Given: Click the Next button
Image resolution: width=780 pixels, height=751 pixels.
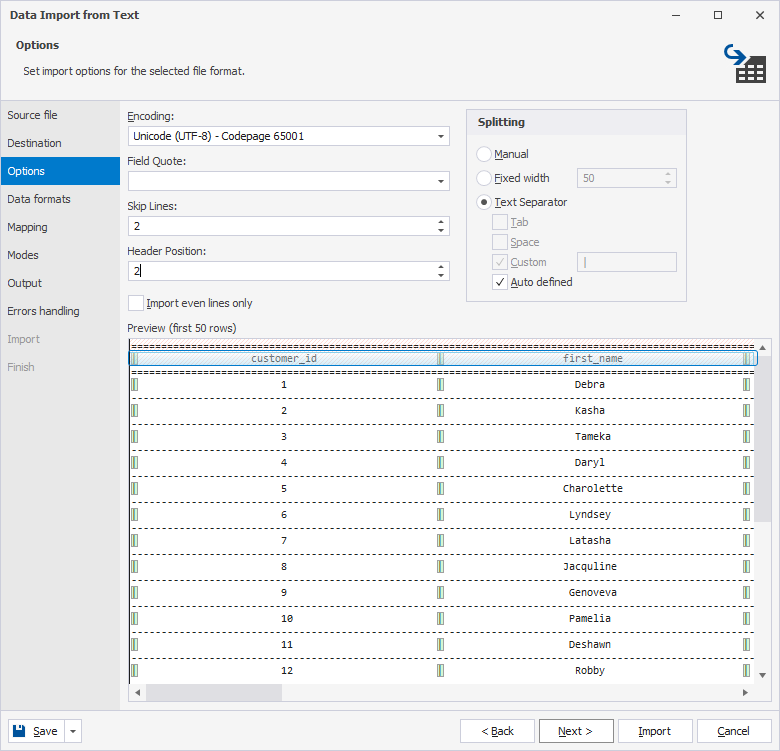Looking at the screenshot, I should tap(576, 731).
